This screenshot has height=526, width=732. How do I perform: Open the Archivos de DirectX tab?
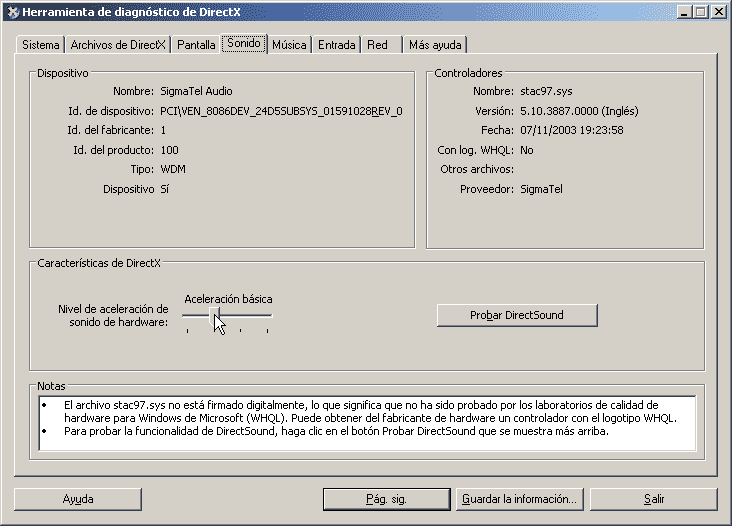pyautogui.click(x=118, y=45)
